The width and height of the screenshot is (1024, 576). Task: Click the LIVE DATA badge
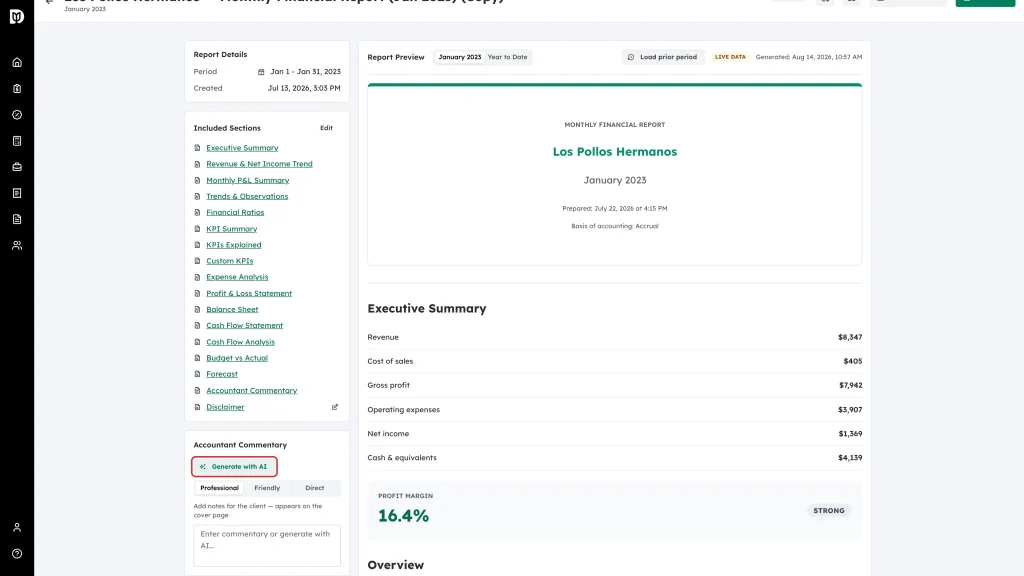click(x=730, y=57)
